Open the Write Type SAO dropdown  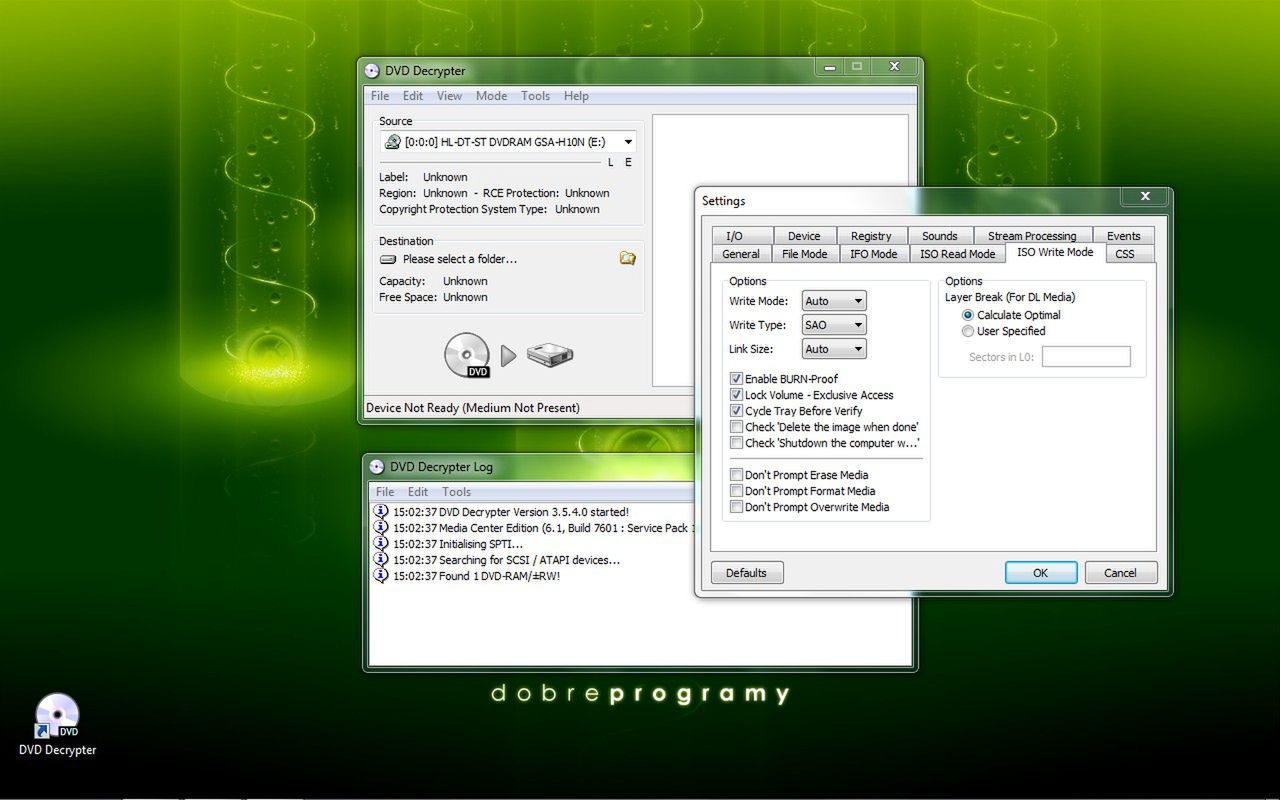(834, 325)
